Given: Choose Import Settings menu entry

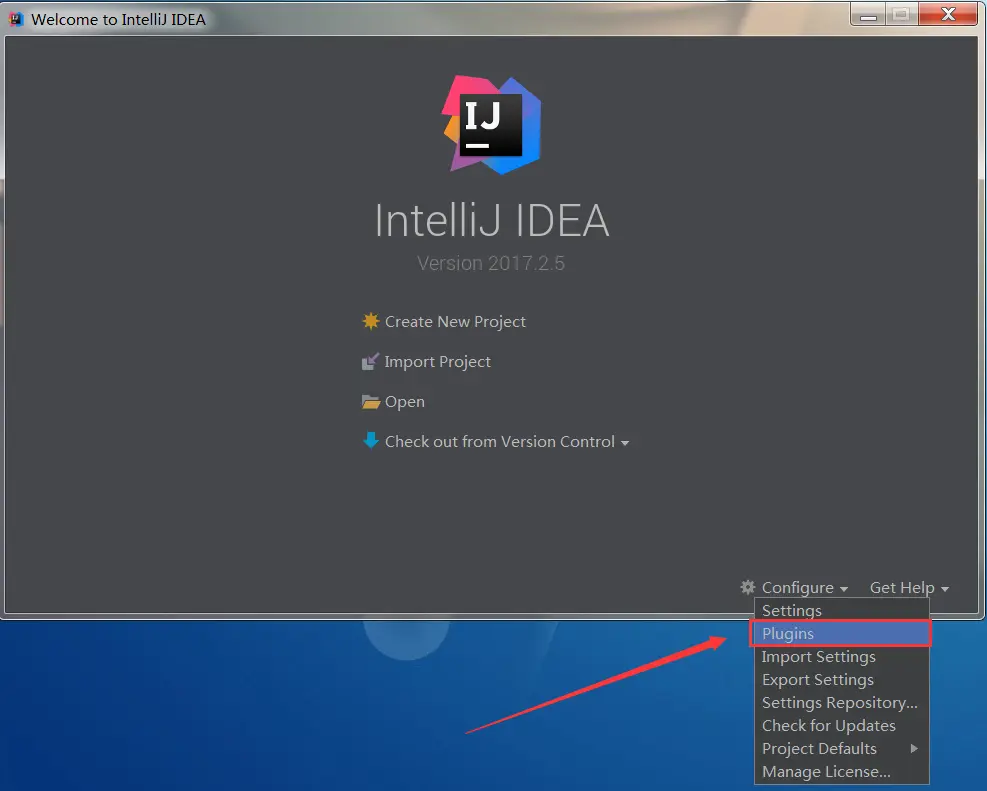Looking at the screenshot, I should point(842,657).
